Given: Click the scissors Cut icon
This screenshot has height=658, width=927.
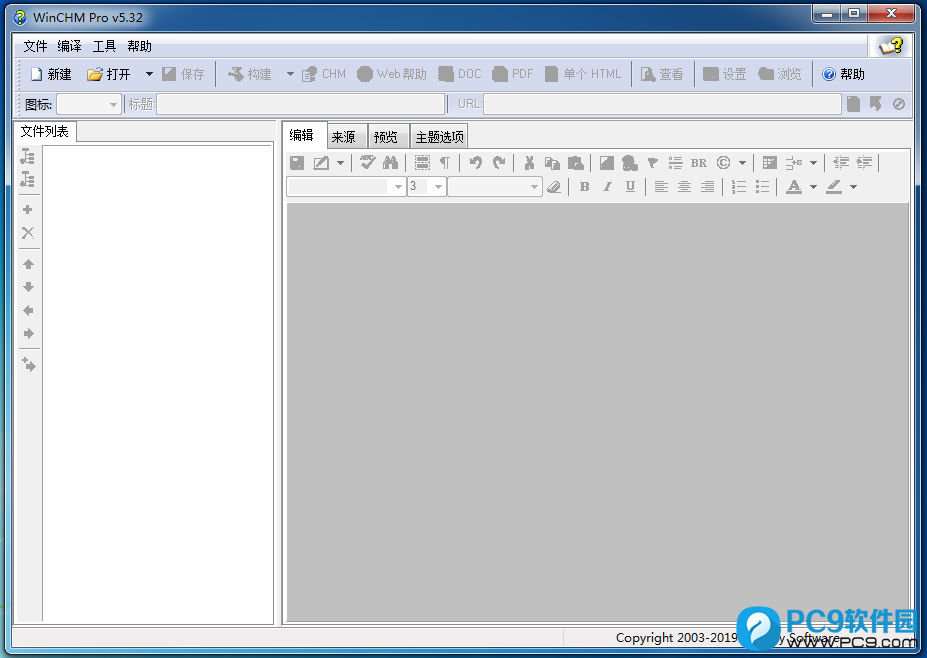Looking at the screenshot, I should tap(529, 163).
